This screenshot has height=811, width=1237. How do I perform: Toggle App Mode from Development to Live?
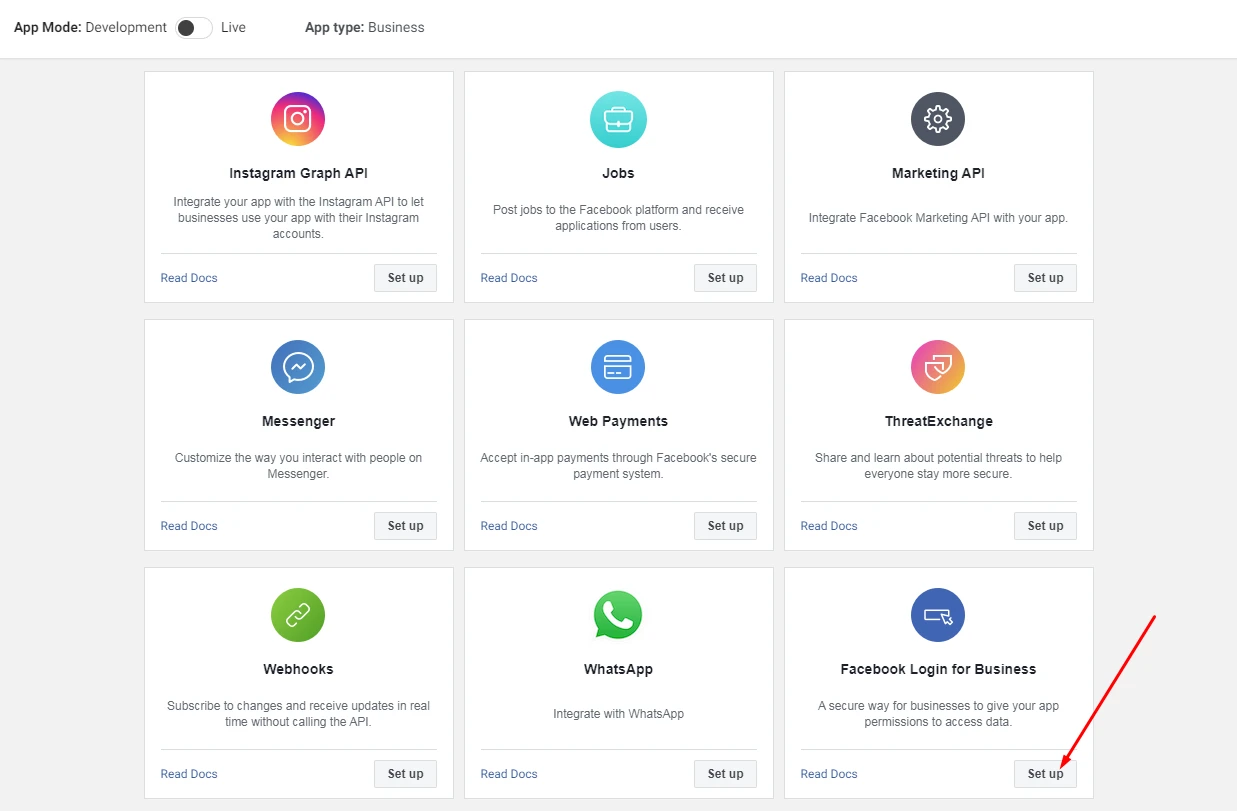(194, 28)
